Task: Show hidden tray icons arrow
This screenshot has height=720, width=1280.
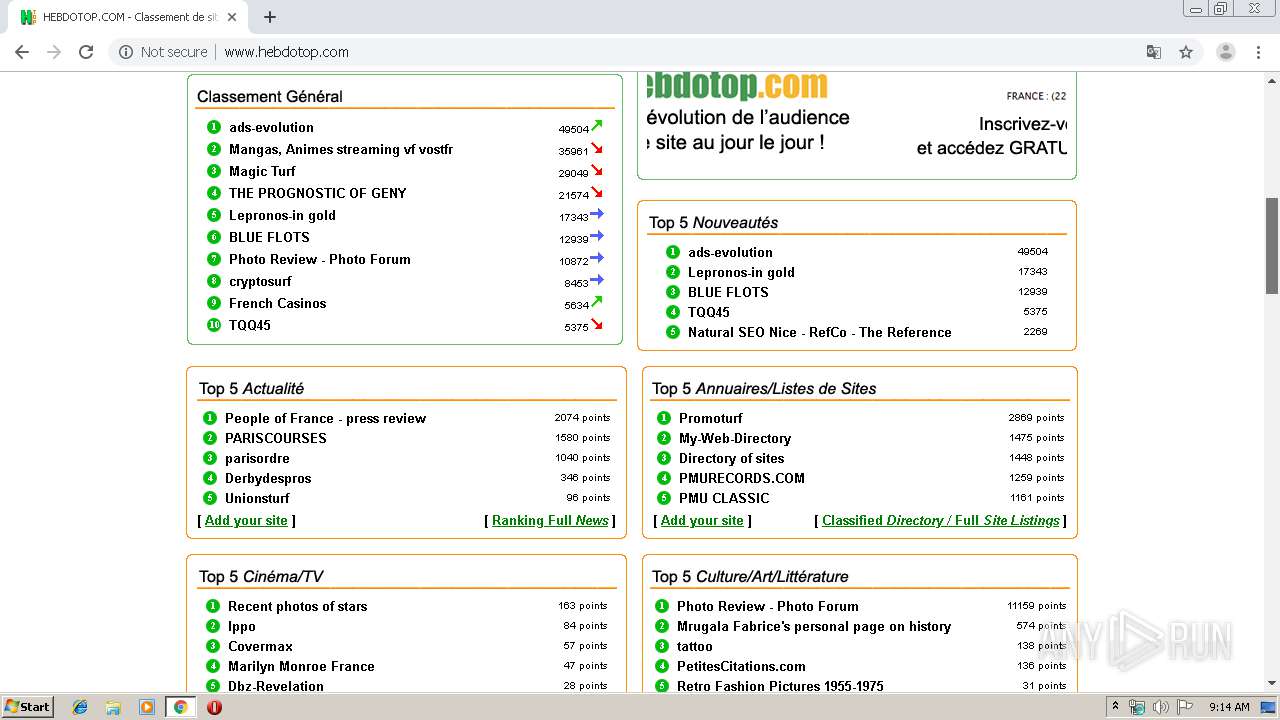Action: click(x=1116, y=706)
